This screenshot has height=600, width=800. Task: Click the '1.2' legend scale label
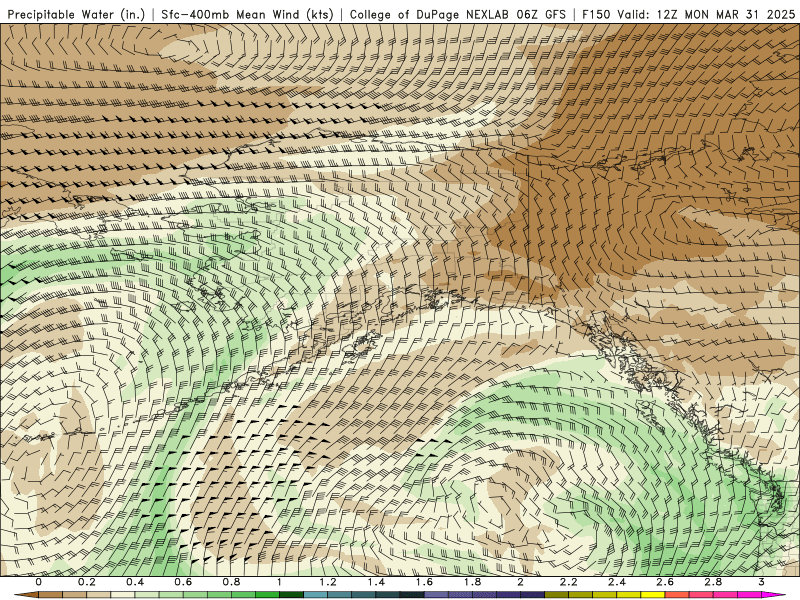pos(328,582)
